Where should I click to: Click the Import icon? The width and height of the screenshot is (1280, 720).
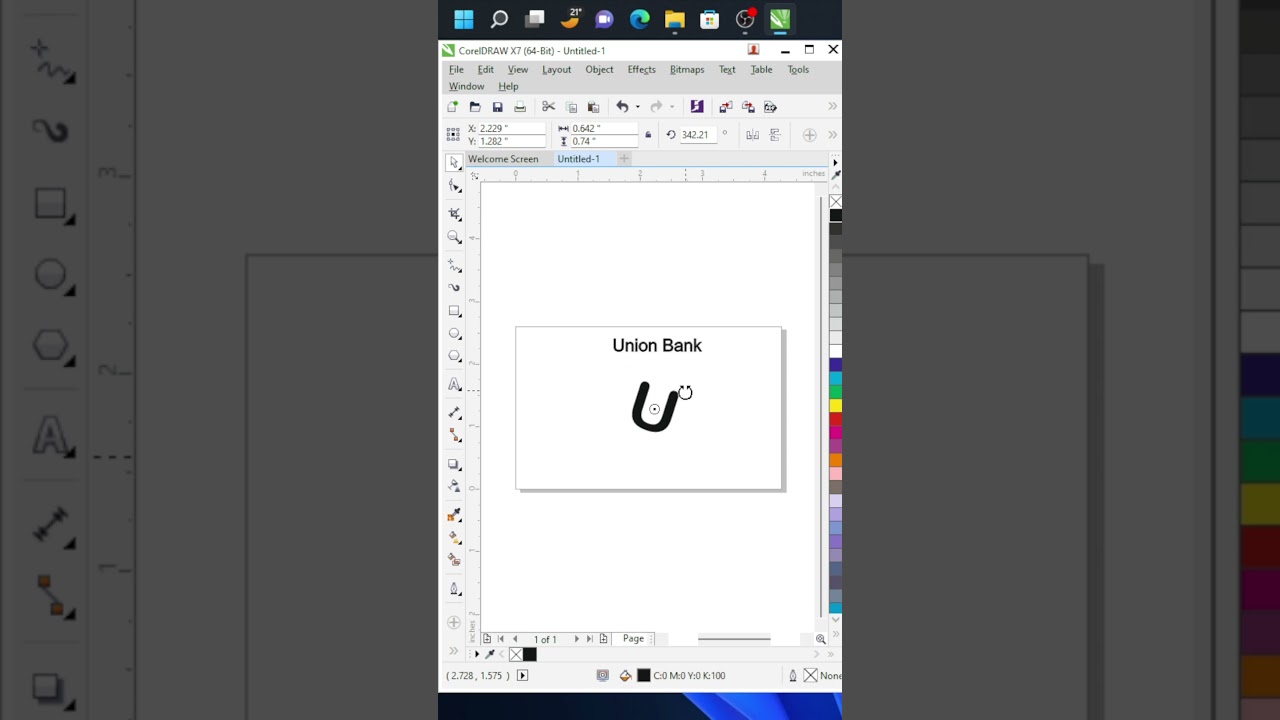(x=726, y=107)
